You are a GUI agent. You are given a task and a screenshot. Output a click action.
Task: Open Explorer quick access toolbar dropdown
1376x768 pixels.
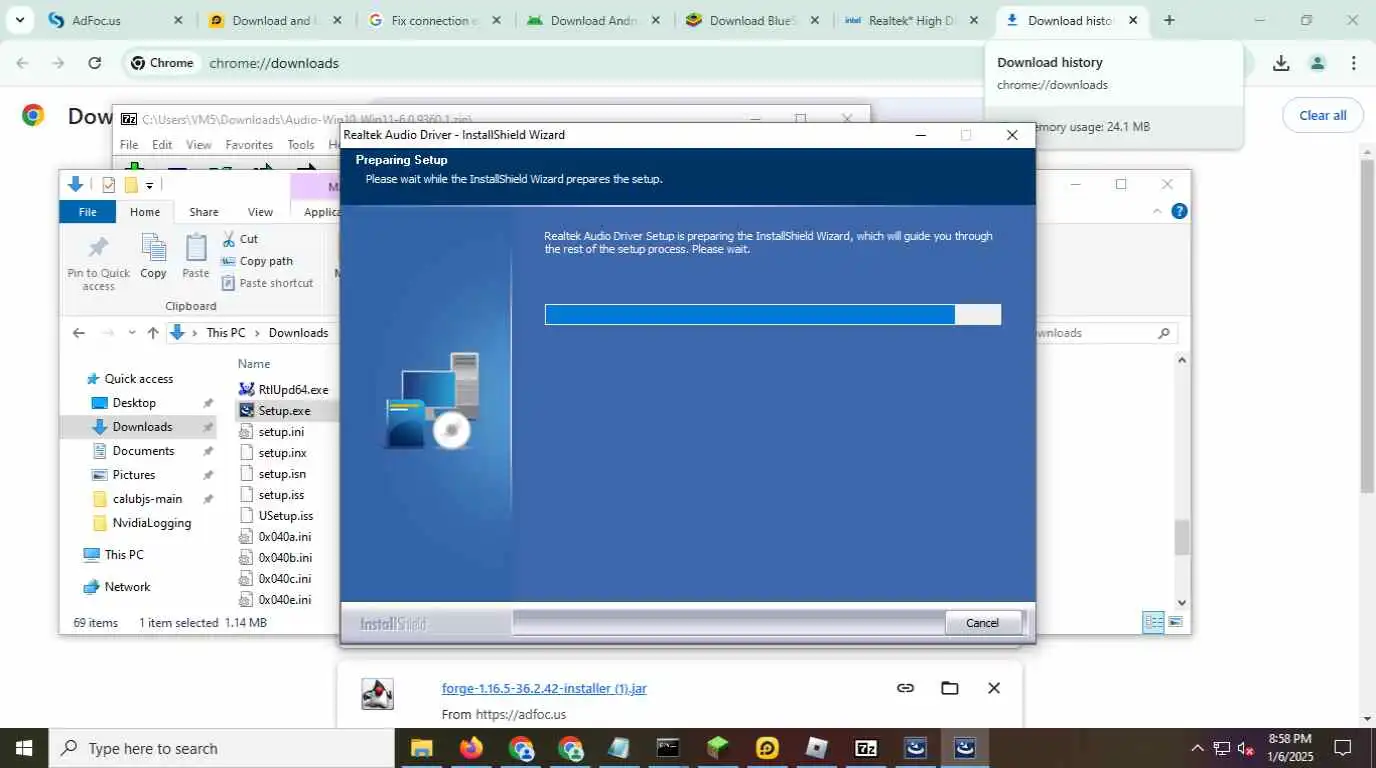149,185
